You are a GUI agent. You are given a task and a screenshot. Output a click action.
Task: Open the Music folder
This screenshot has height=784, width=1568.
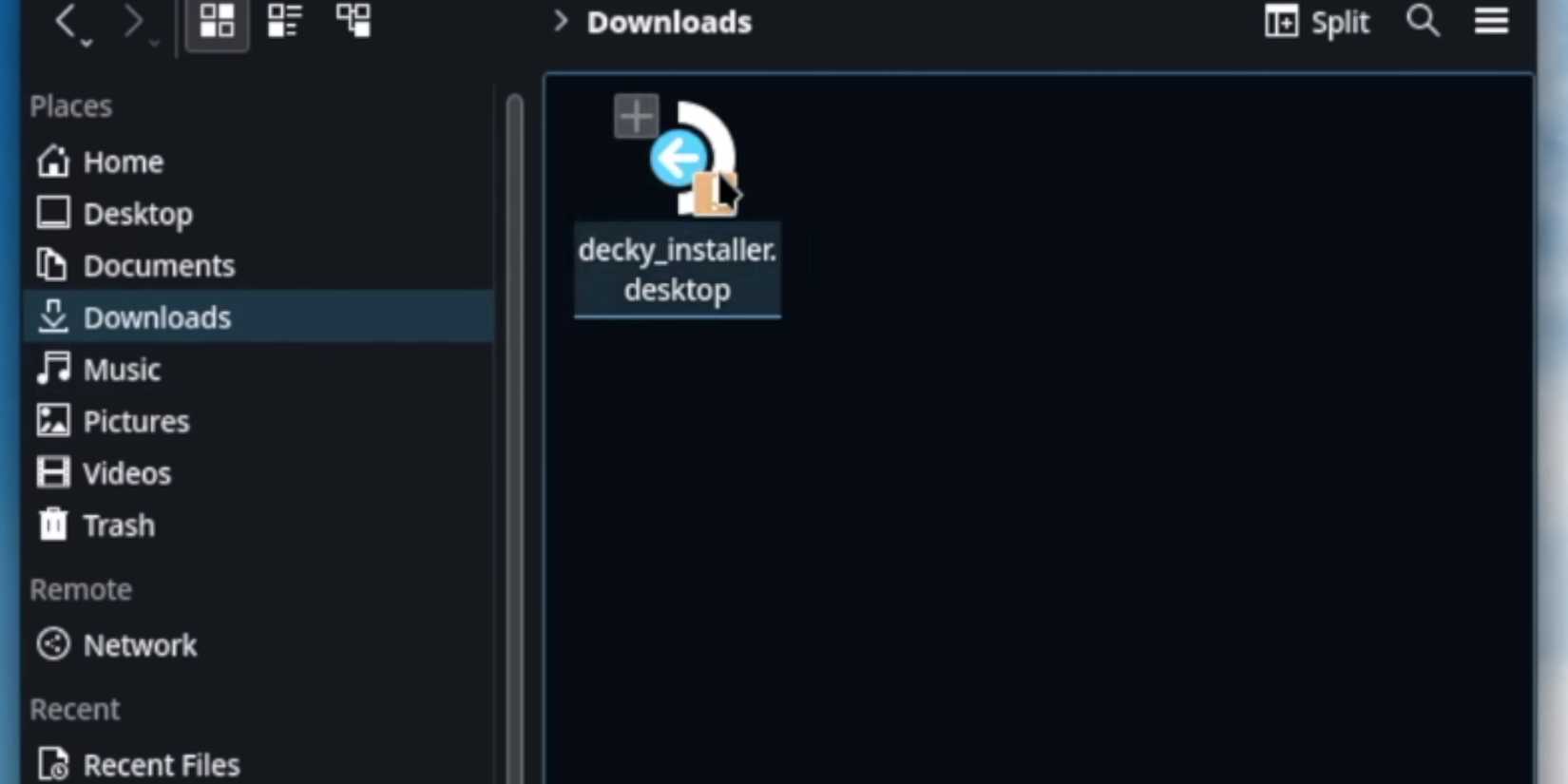tap(121, 370)
